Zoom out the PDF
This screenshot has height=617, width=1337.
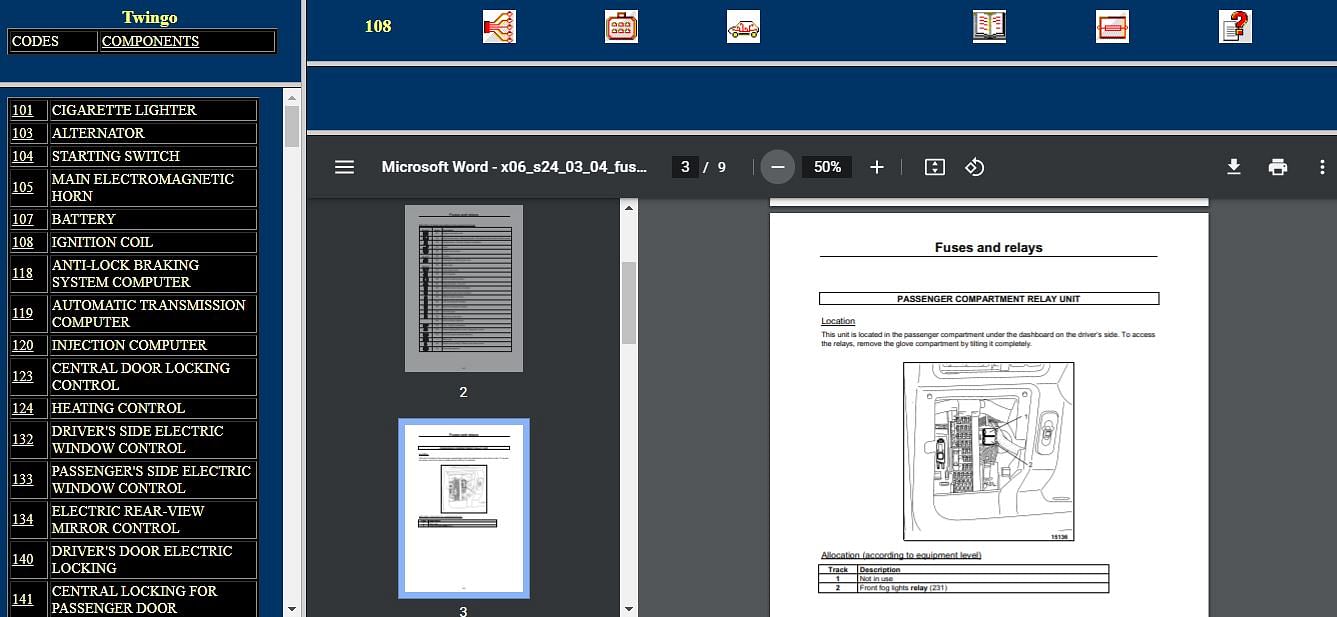pyautogui.click(x=778, y=167)
